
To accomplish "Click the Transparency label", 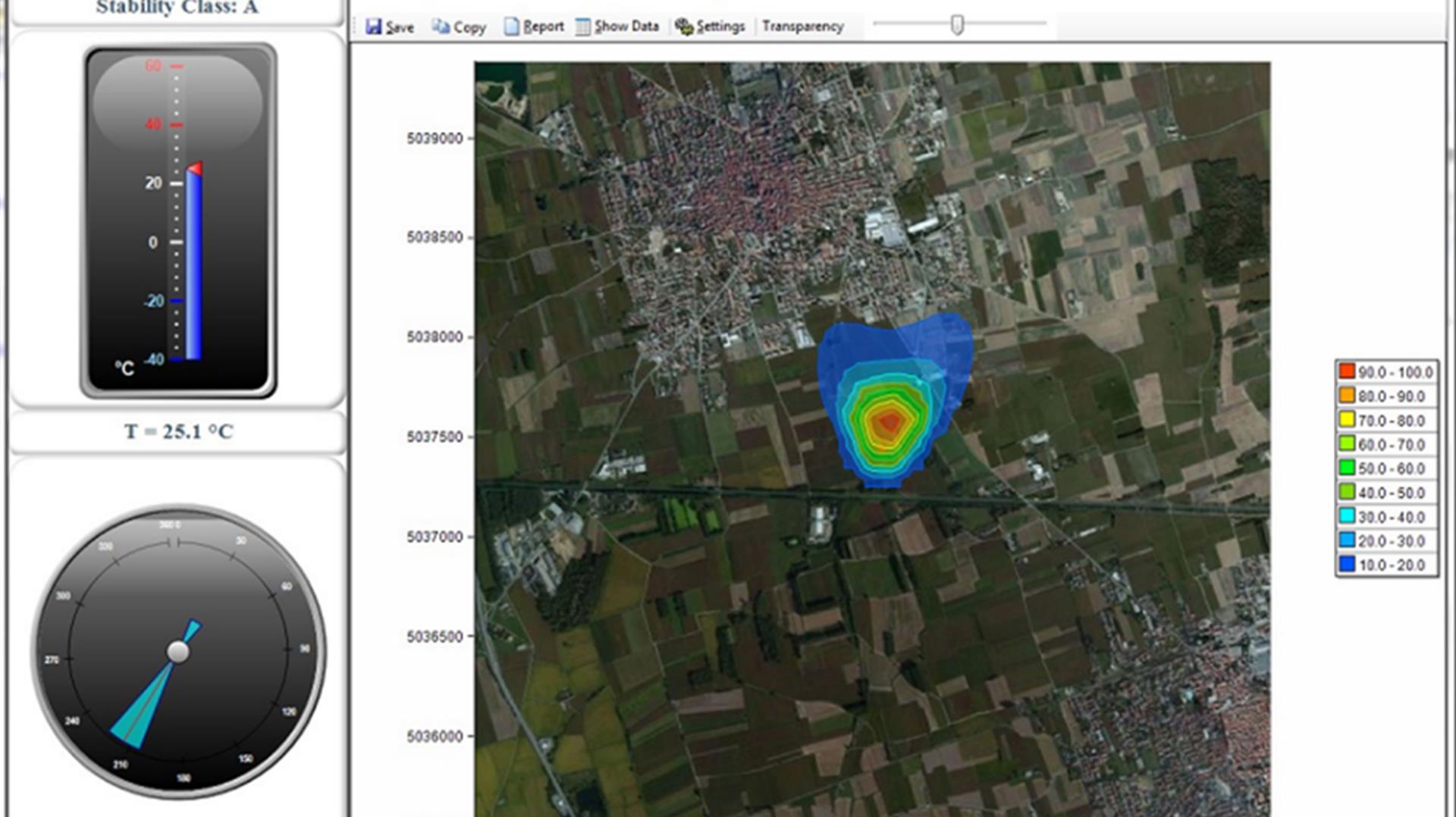I will tap(802, 27).
